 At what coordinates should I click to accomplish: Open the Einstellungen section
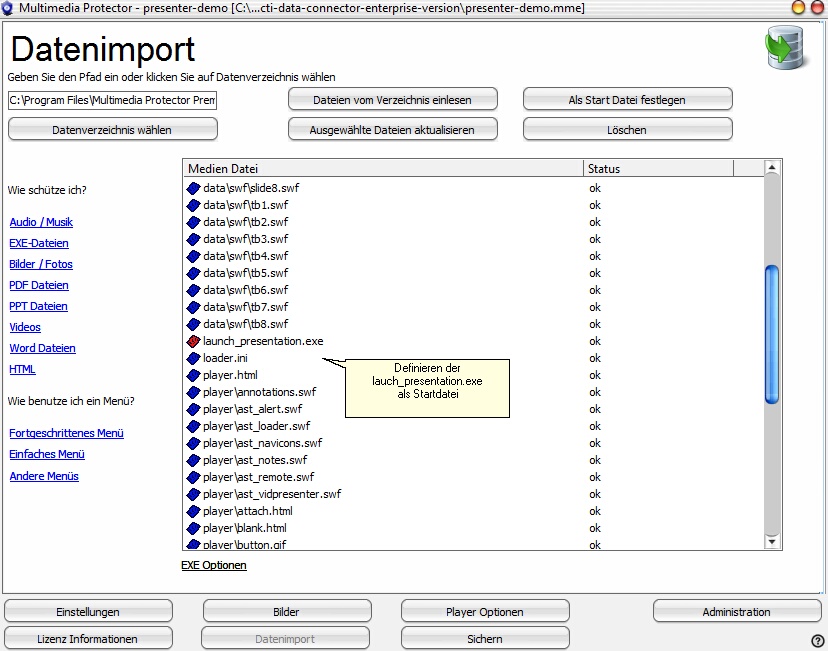click(x=88, y=612)
